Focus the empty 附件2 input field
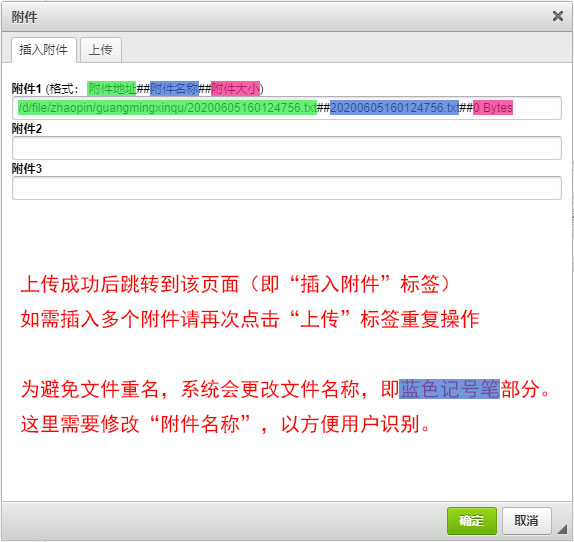This screenshot has height=542, width=574. tap(287, 148)
